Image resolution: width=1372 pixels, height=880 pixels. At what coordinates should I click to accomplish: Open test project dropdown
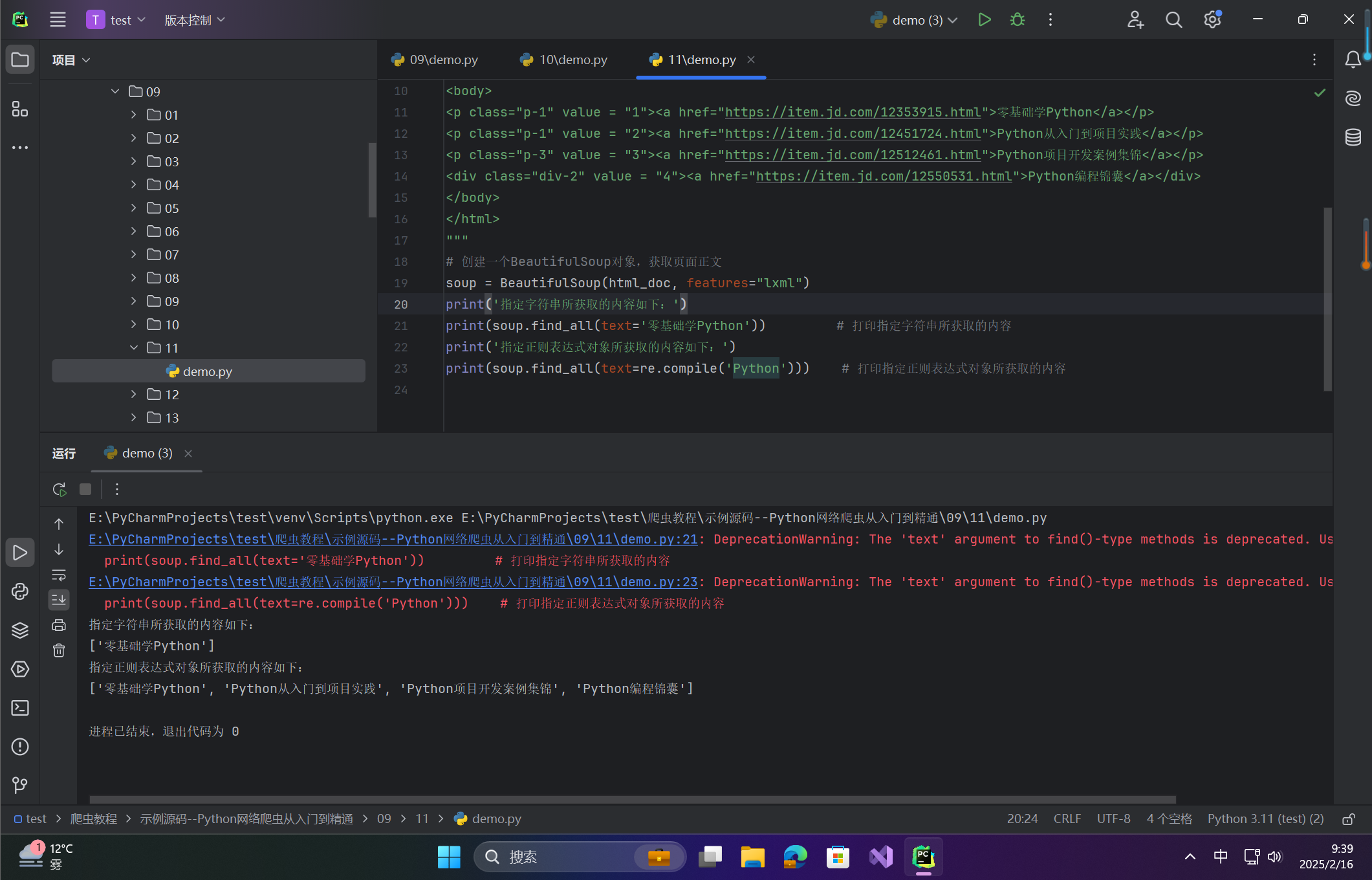(116, 20)
